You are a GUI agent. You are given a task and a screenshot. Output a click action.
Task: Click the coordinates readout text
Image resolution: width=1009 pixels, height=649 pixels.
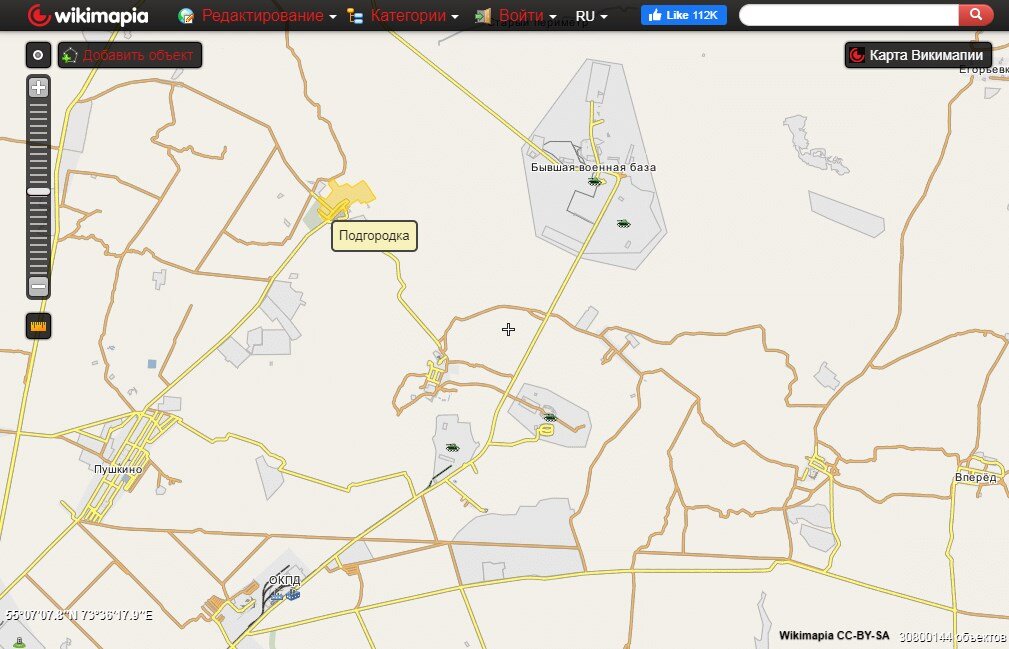(x=79, y=616)
